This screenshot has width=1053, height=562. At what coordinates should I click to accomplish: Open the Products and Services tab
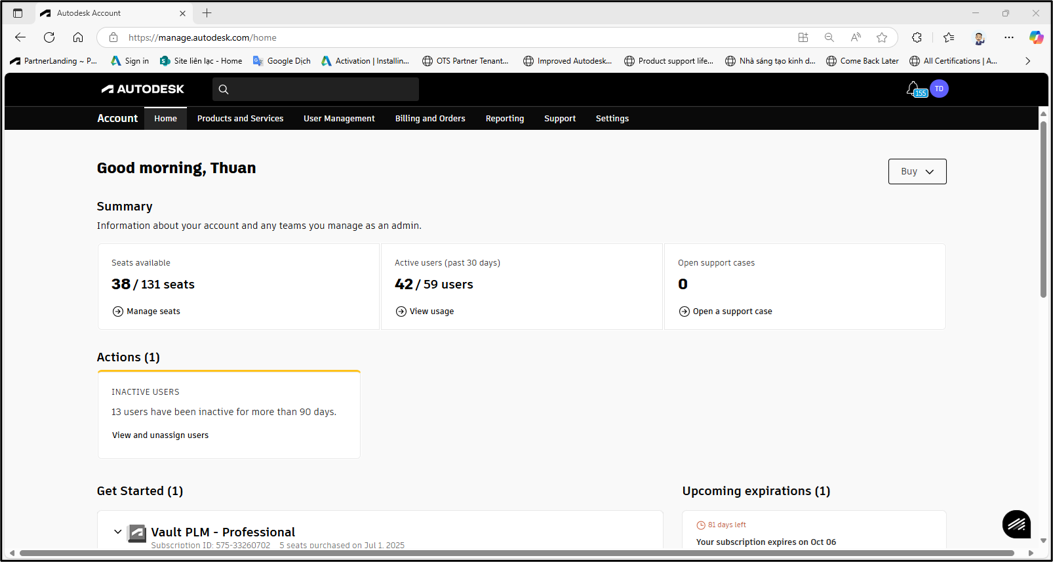pyautogui.click(x=240, y=118)
